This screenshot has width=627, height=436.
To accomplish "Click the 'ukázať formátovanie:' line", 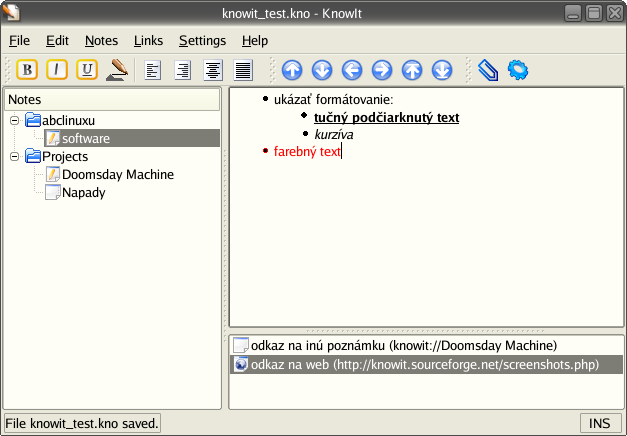I will [333, 100].
